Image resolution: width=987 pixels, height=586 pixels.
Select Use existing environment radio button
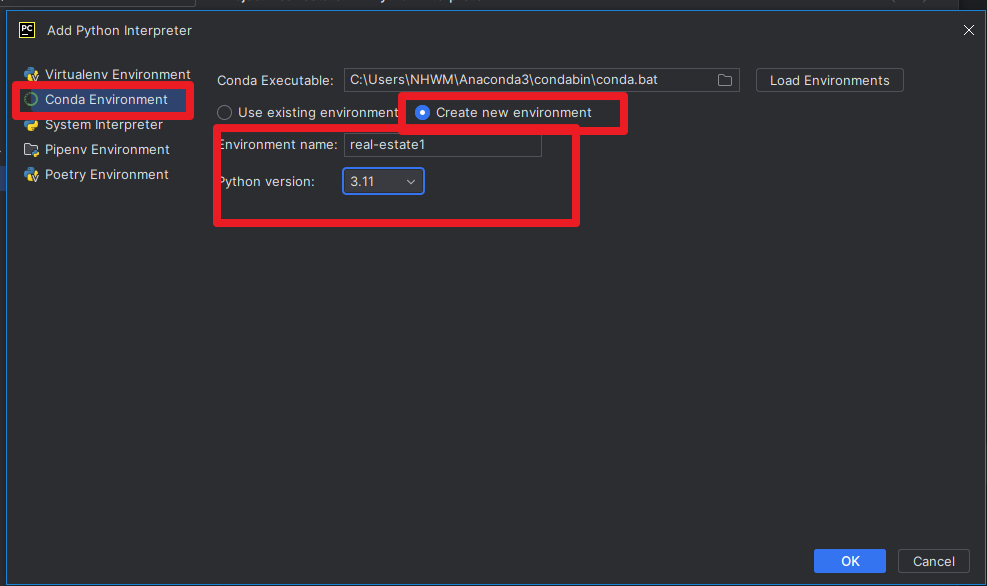(x=225, y=113)
